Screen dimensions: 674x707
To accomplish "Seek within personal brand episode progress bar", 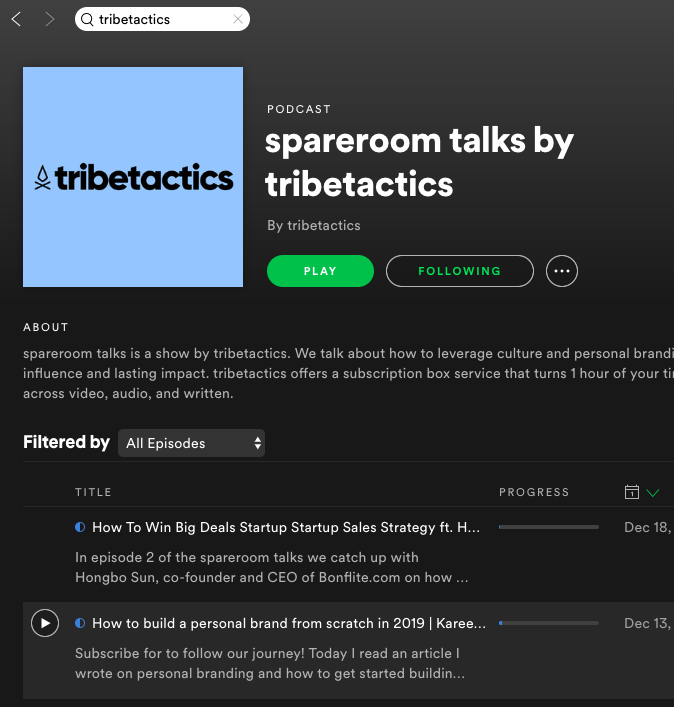I will coord(549,623).
